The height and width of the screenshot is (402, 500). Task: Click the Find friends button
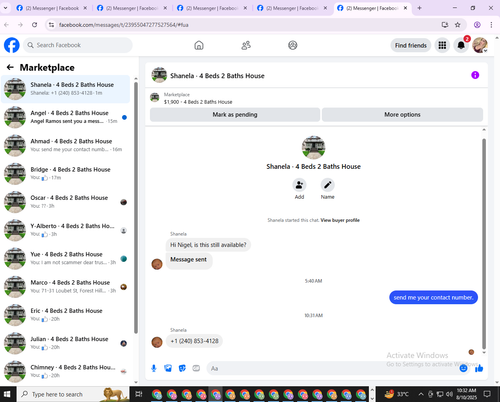click(411, 45)
